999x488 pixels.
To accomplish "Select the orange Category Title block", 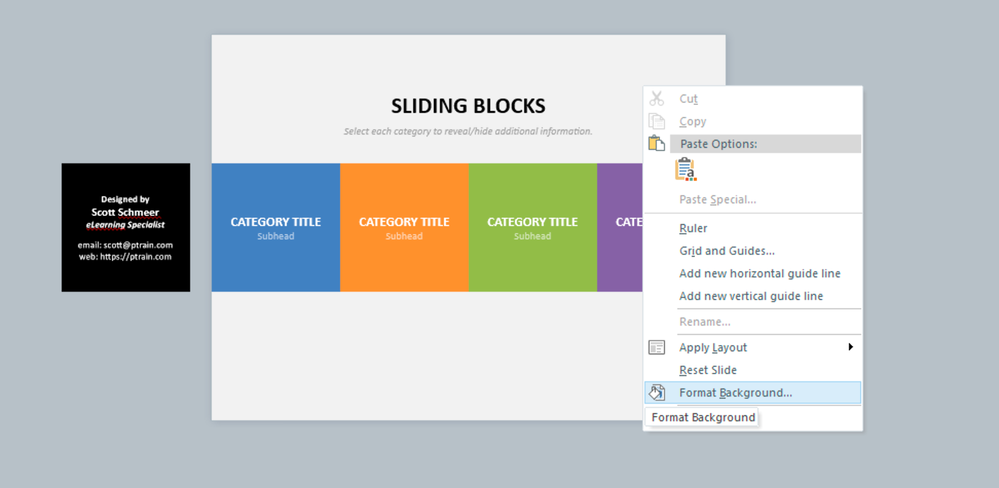I will 404,228.
